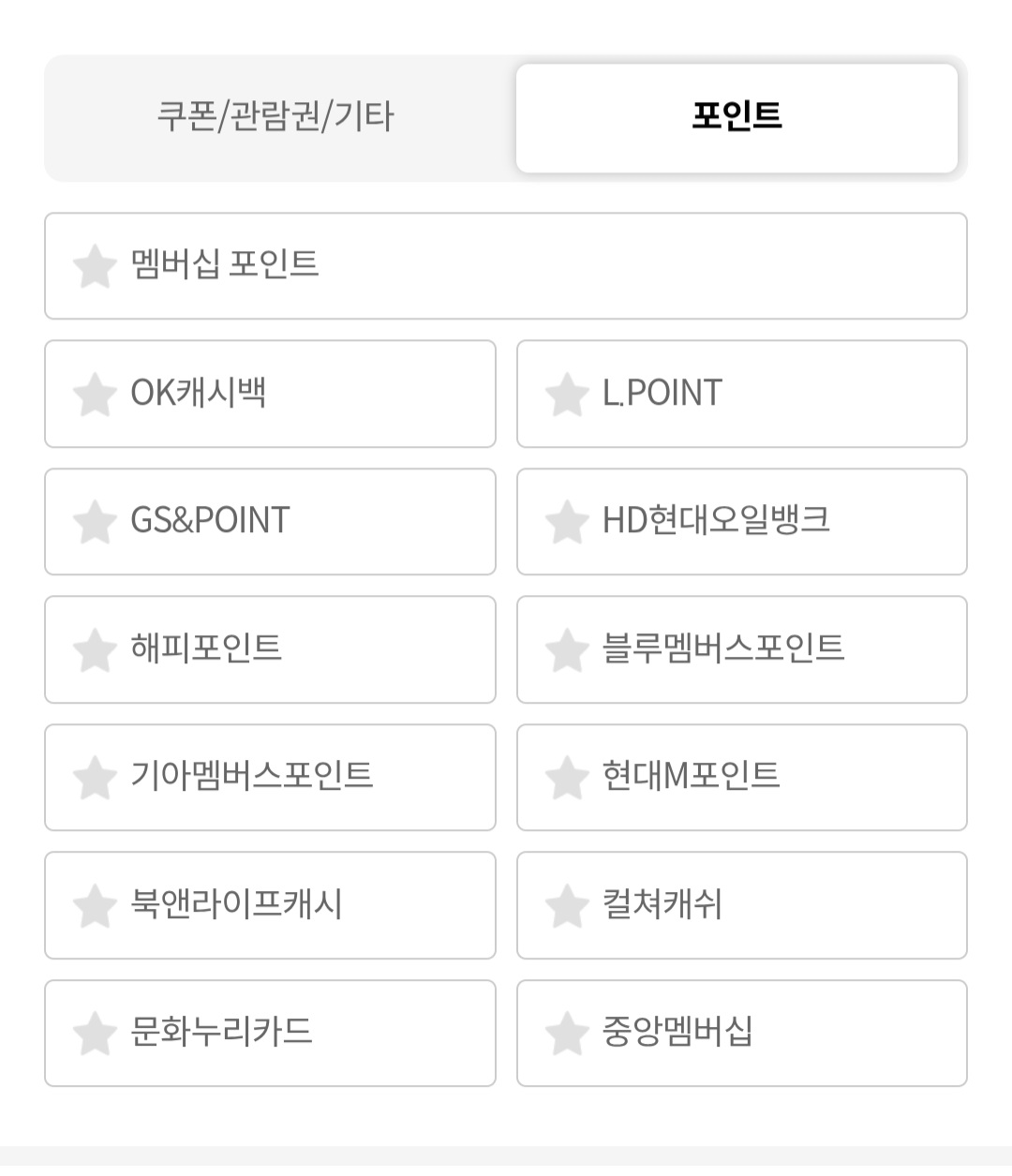
Task: Star the 블루멤버스포인트 option
Action: [567, 649]
